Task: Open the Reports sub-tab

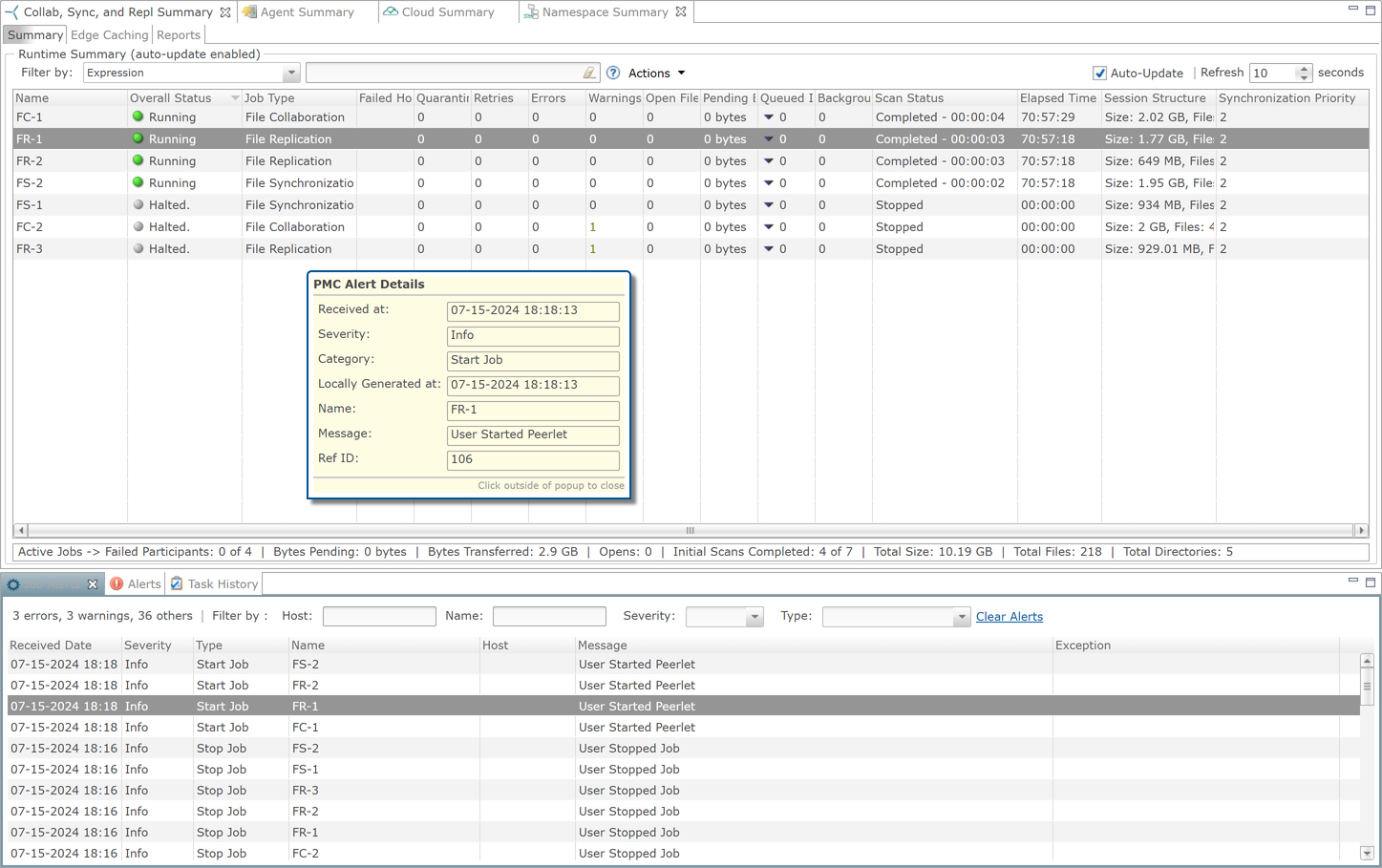Action: (179, 35)
